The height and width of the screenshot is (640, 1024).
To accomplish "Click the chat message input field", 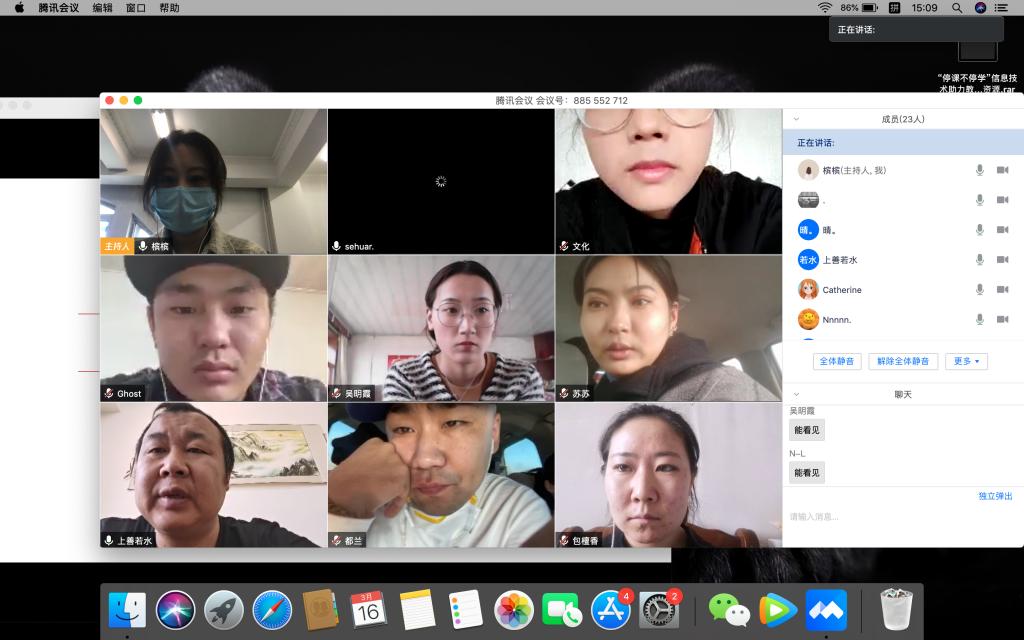I will pyautogui.click(x=900, y=517).
